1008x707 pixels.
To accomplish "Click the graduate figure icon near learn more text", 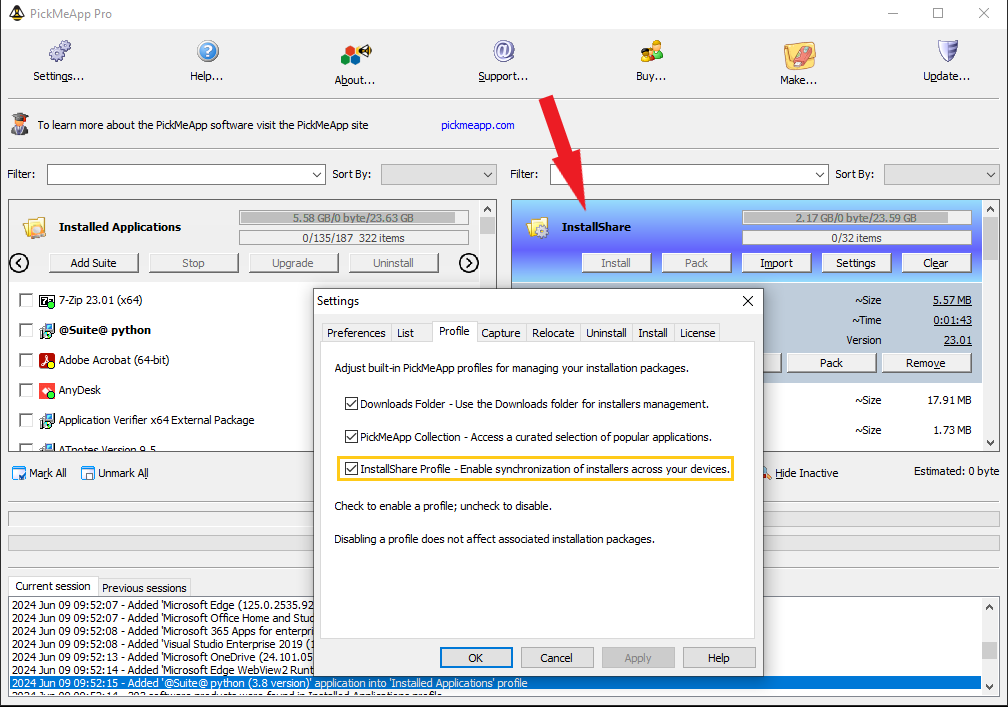I will [20, 124].
